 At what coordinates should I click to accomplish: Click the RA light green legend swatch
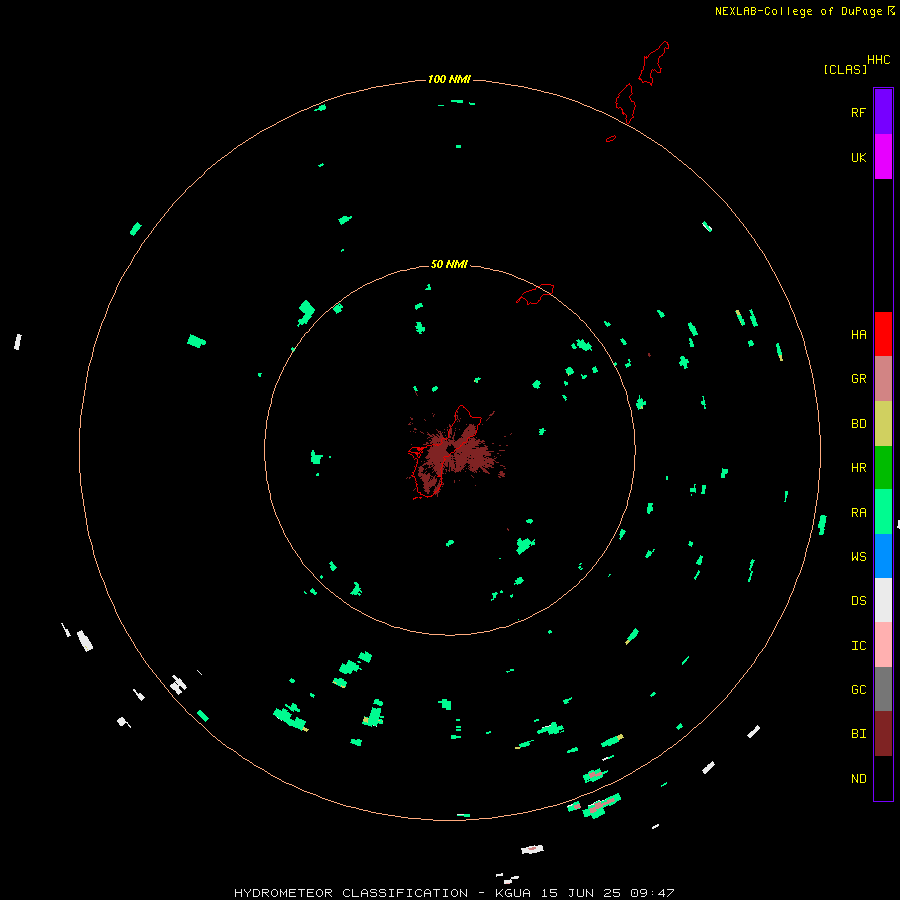(883, 512)
